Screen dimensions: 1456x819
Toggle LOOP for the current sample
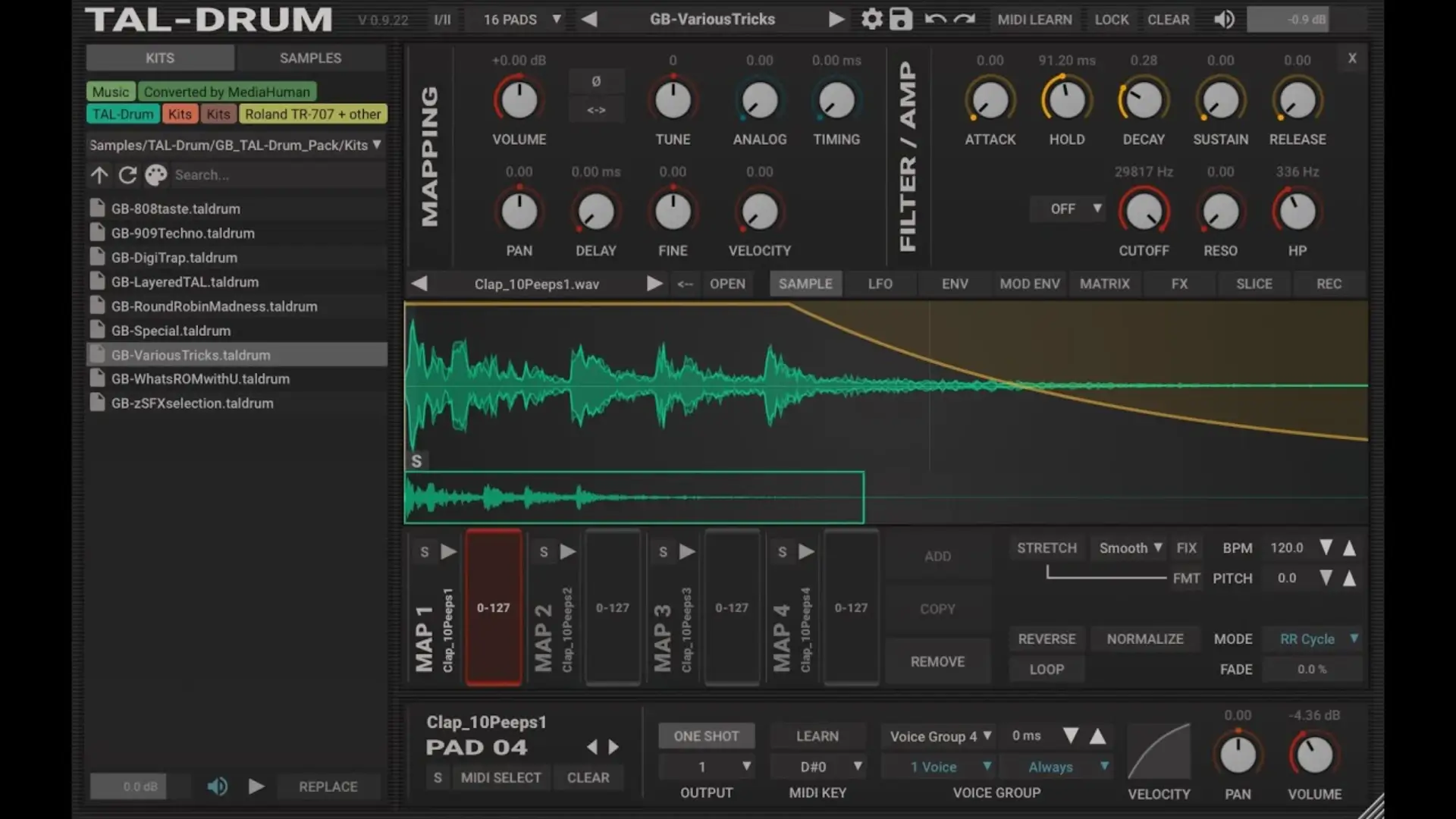click(x=1046, y=669)
